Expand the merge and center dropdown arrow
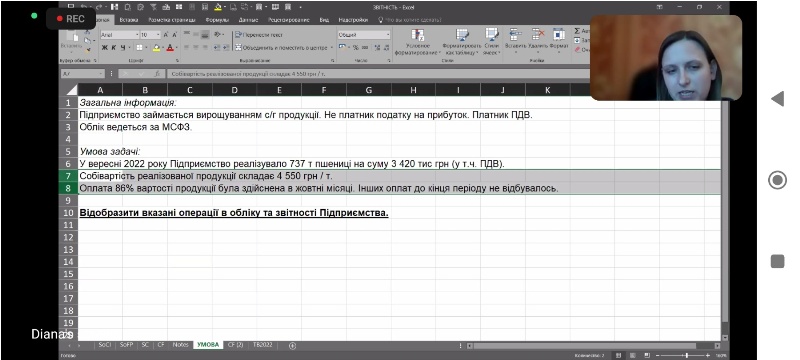The image size is (800, 360). click(x=332, y=47)
